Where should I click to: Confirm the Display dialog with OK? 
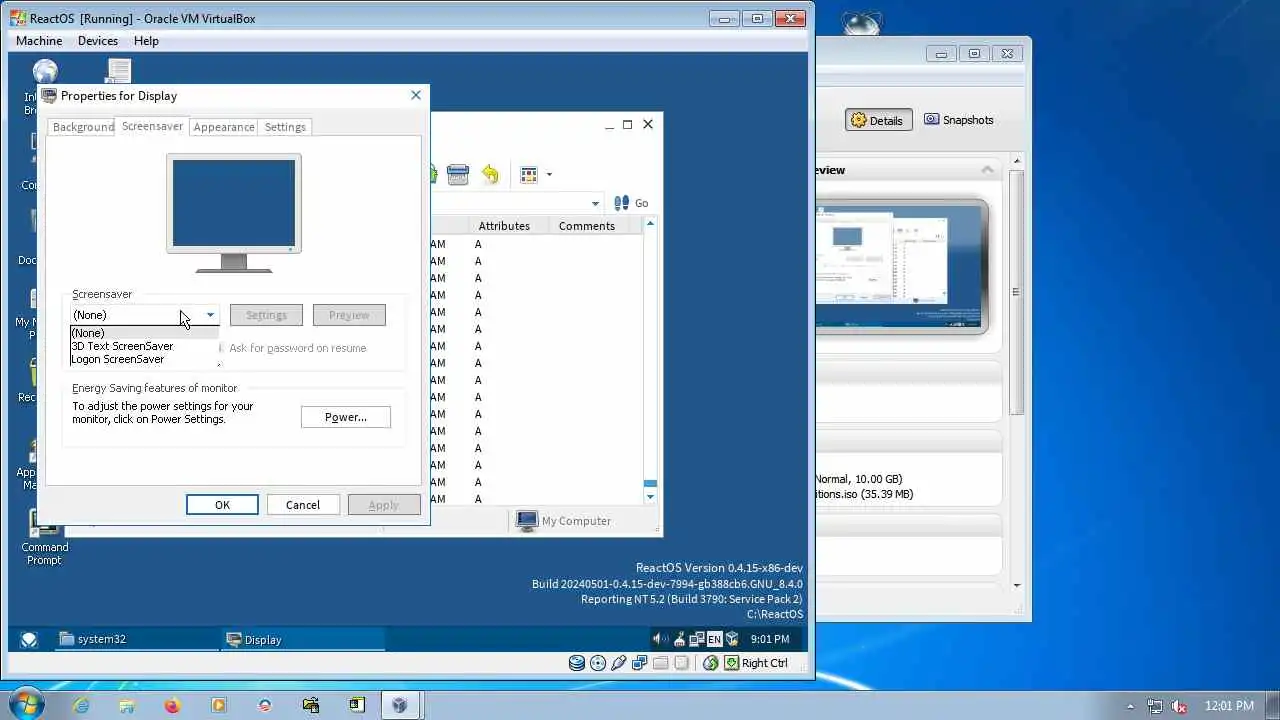click(222, 505)
